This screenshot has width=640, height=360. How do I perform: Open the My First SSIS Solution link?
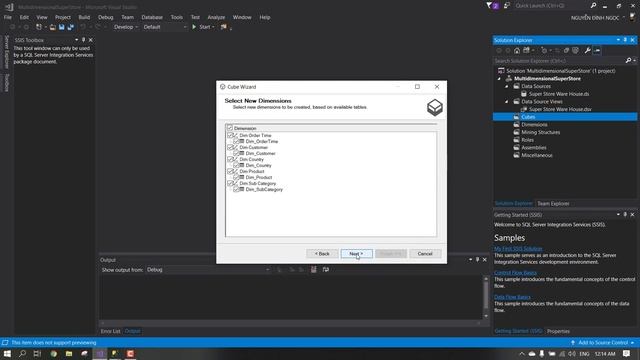coord(518,249)
